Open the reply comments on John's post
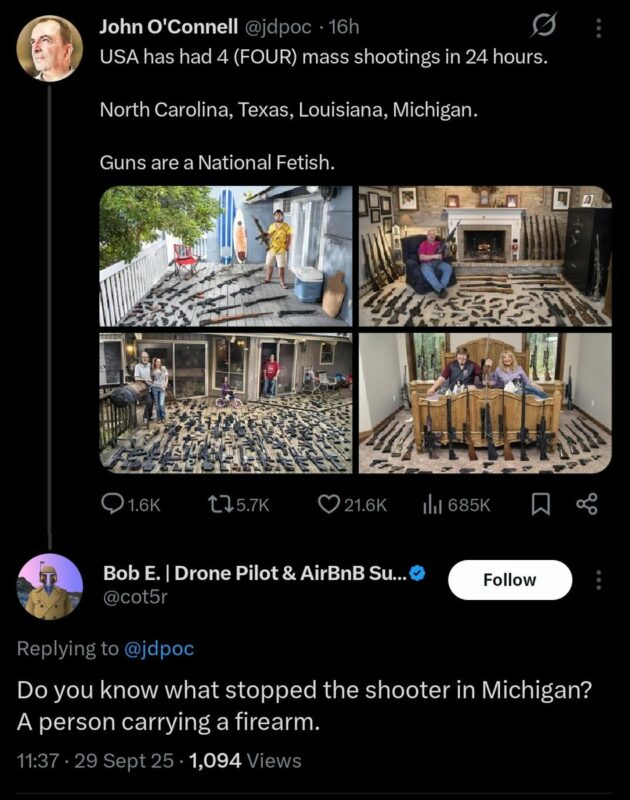This screenshot has height=800, width=630. (x=131, y=505)
